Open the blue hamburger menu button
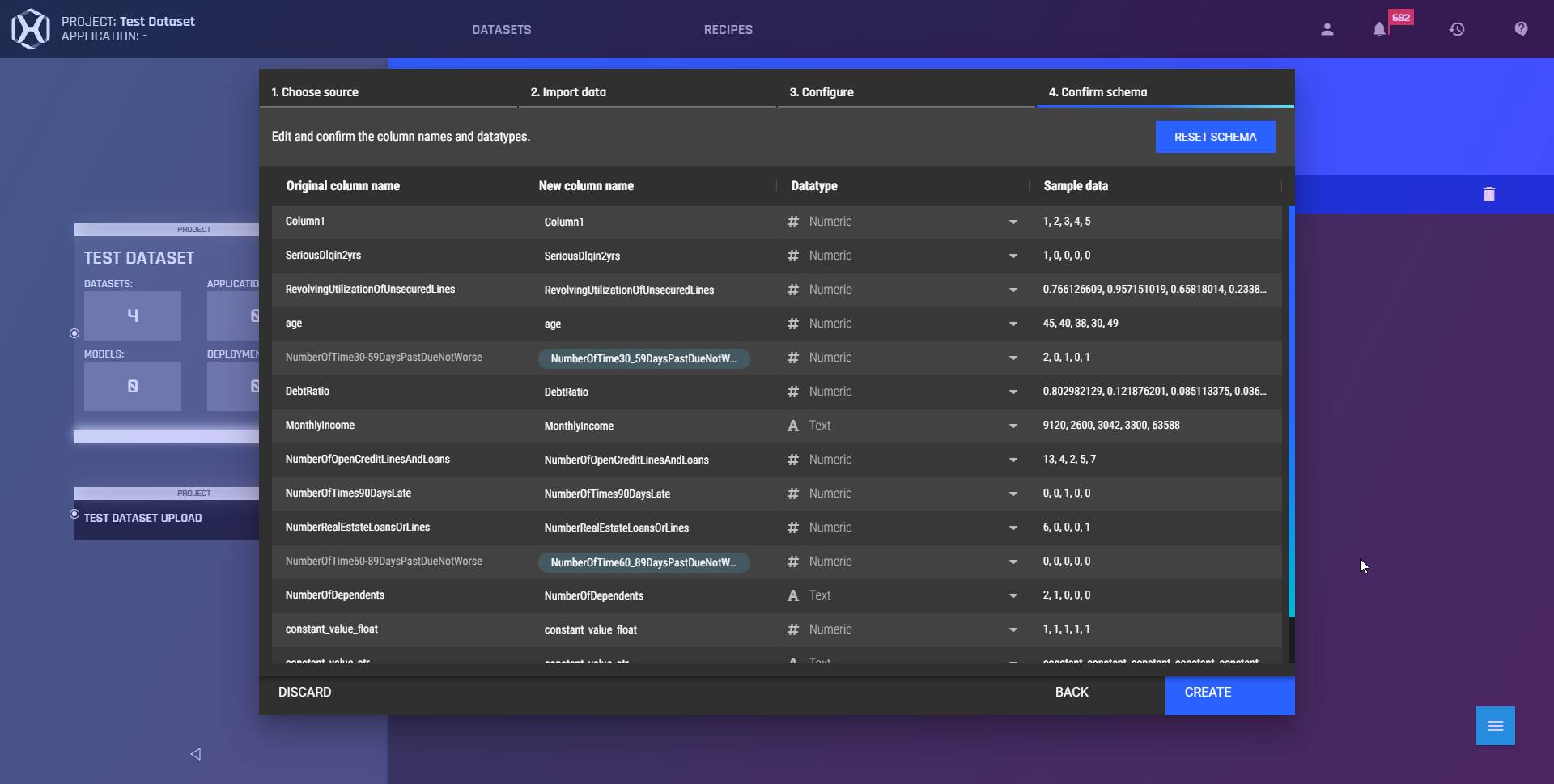 [x=1496, y=726]
